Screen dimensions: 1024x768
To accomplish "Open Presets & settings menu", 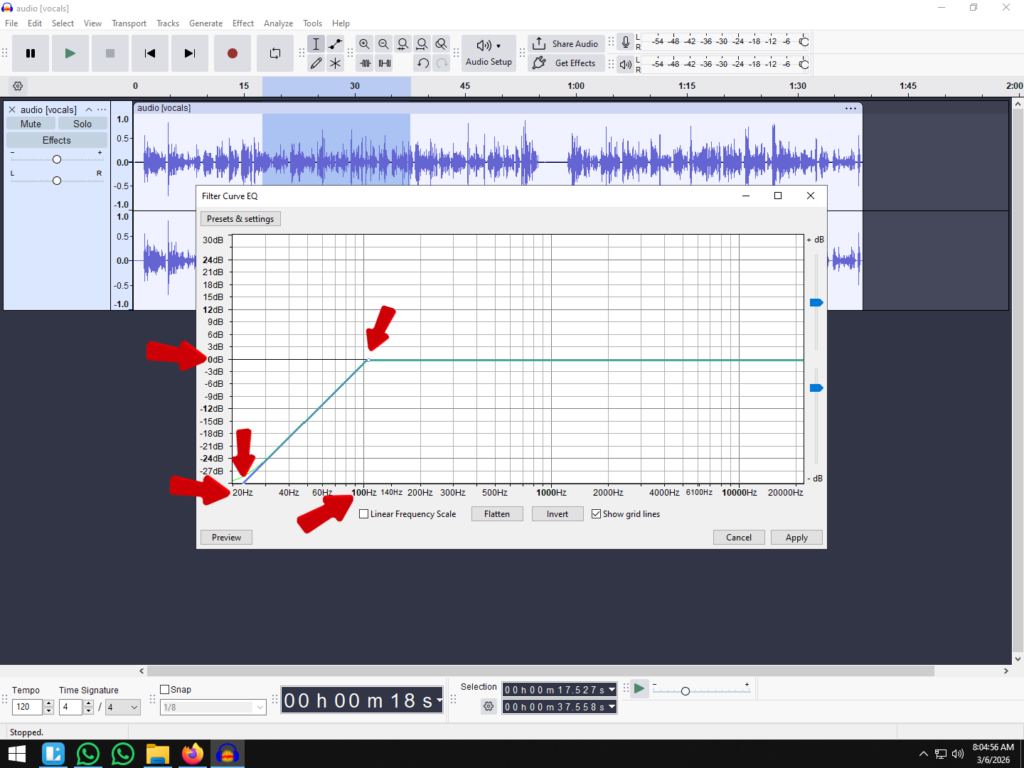I will pos(240,219).
